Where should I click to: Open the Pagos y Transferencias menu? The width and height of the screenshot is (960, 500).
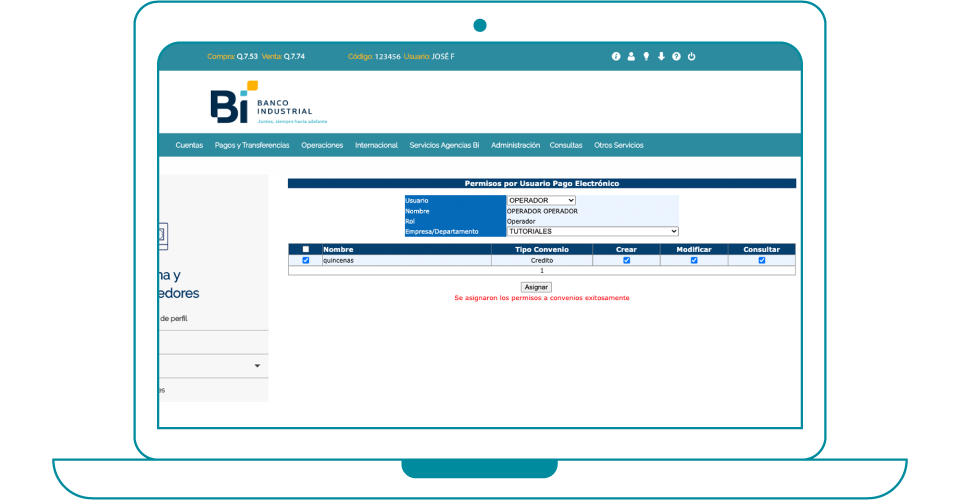pos(252,145)
